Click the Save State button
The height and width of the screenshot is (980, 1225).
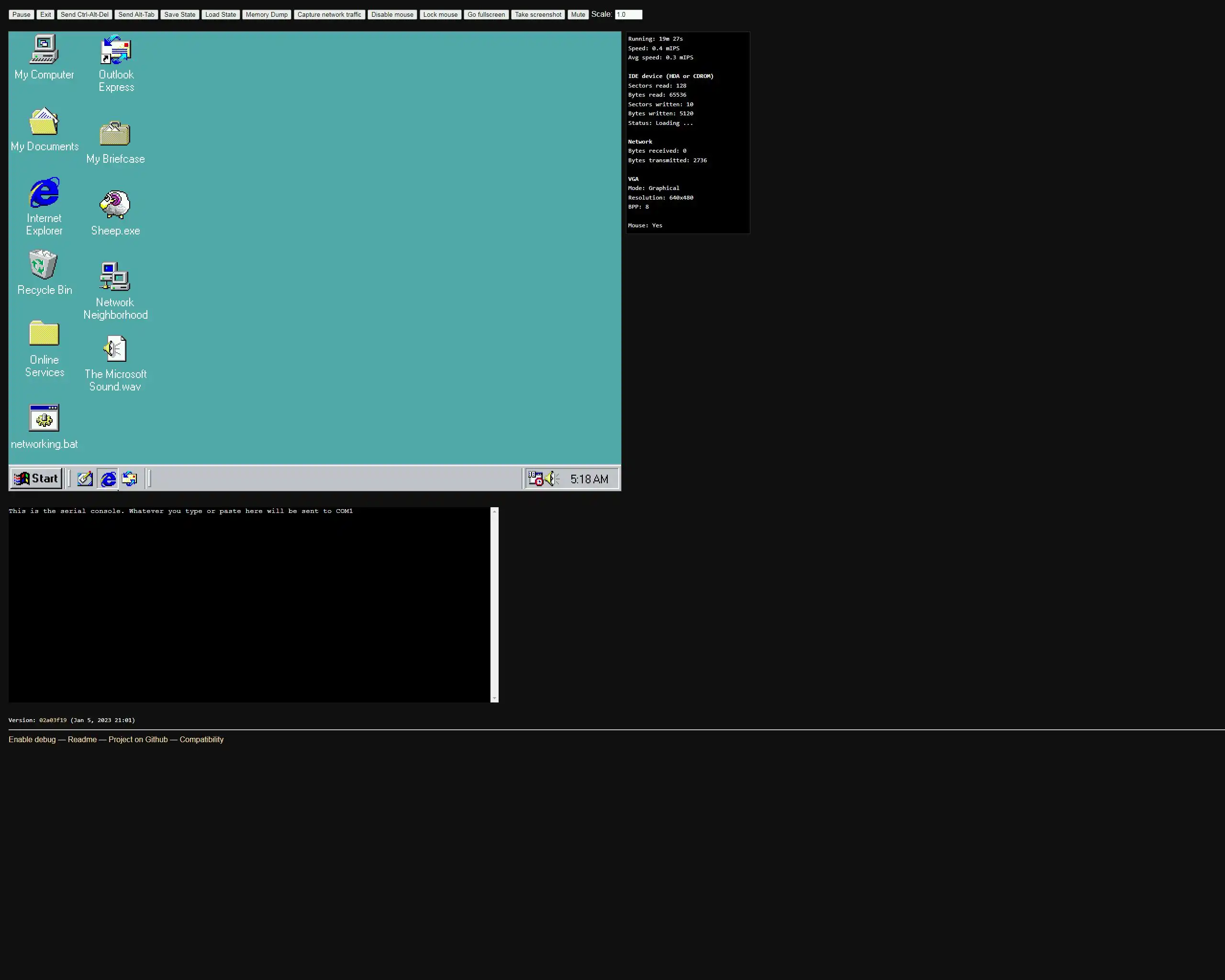(x=179, y=15)
